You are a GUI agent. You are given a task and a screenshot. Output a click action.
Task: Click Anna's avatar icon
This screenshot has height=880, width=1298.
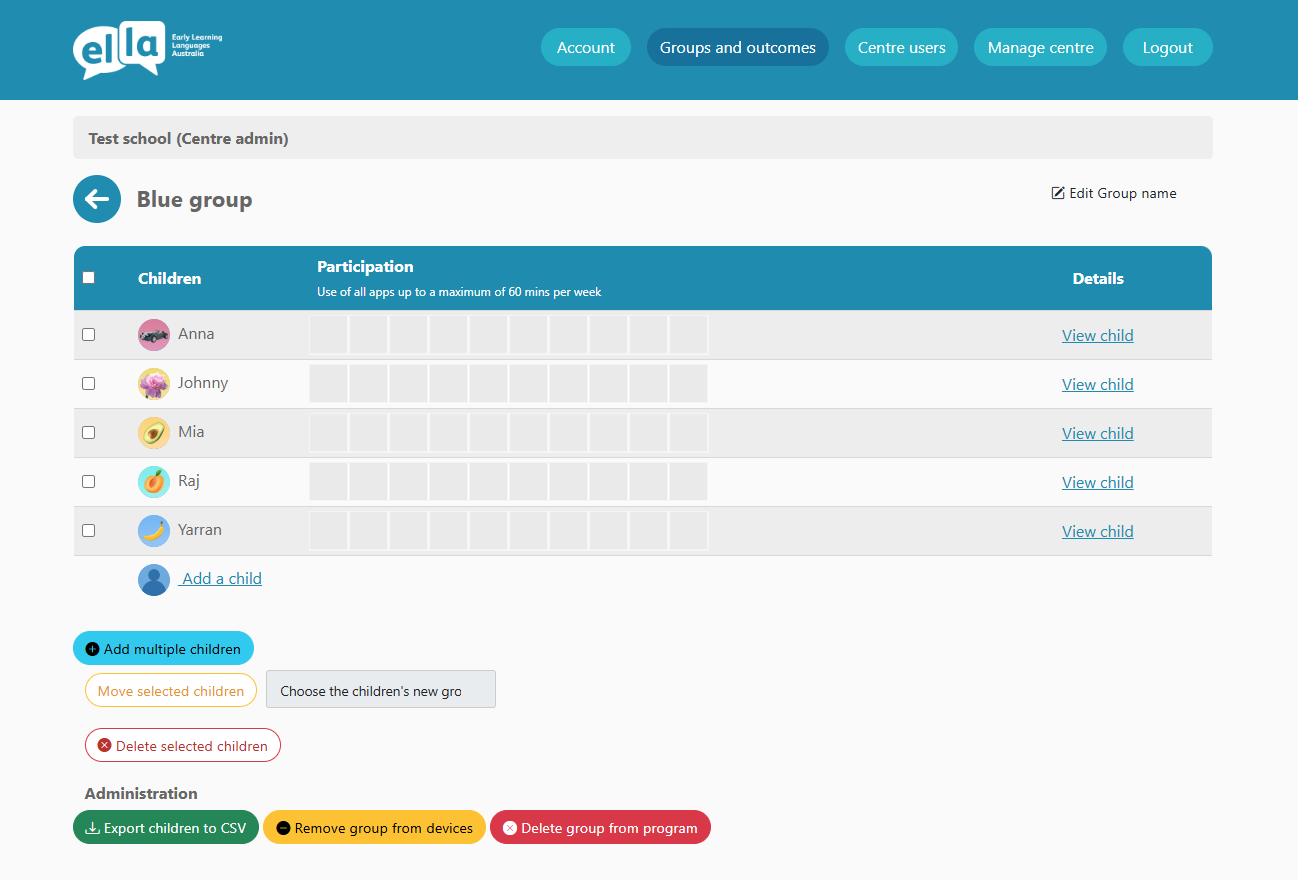154,335
